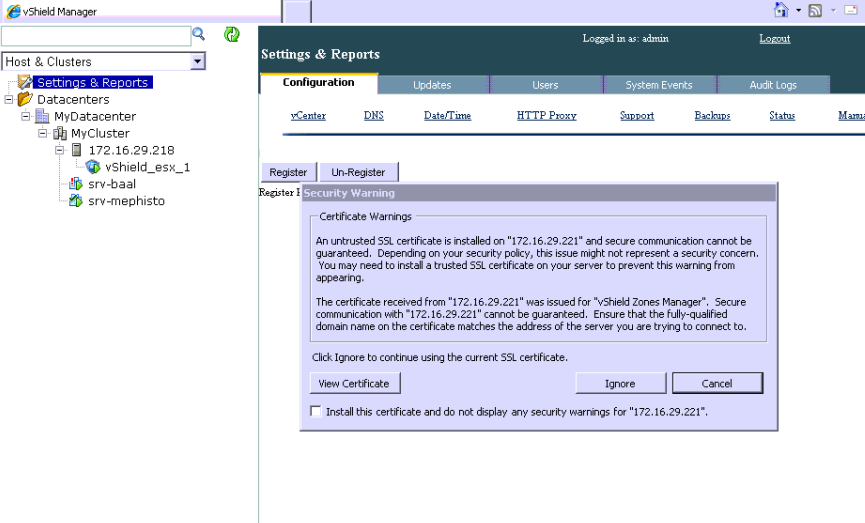Switch to the Updates tab

click(432, 85)
